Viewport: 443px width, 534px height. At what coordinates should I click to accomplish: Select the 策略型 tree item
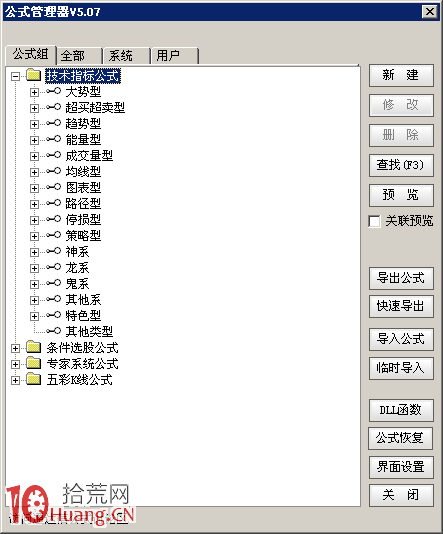coord(83,235)
